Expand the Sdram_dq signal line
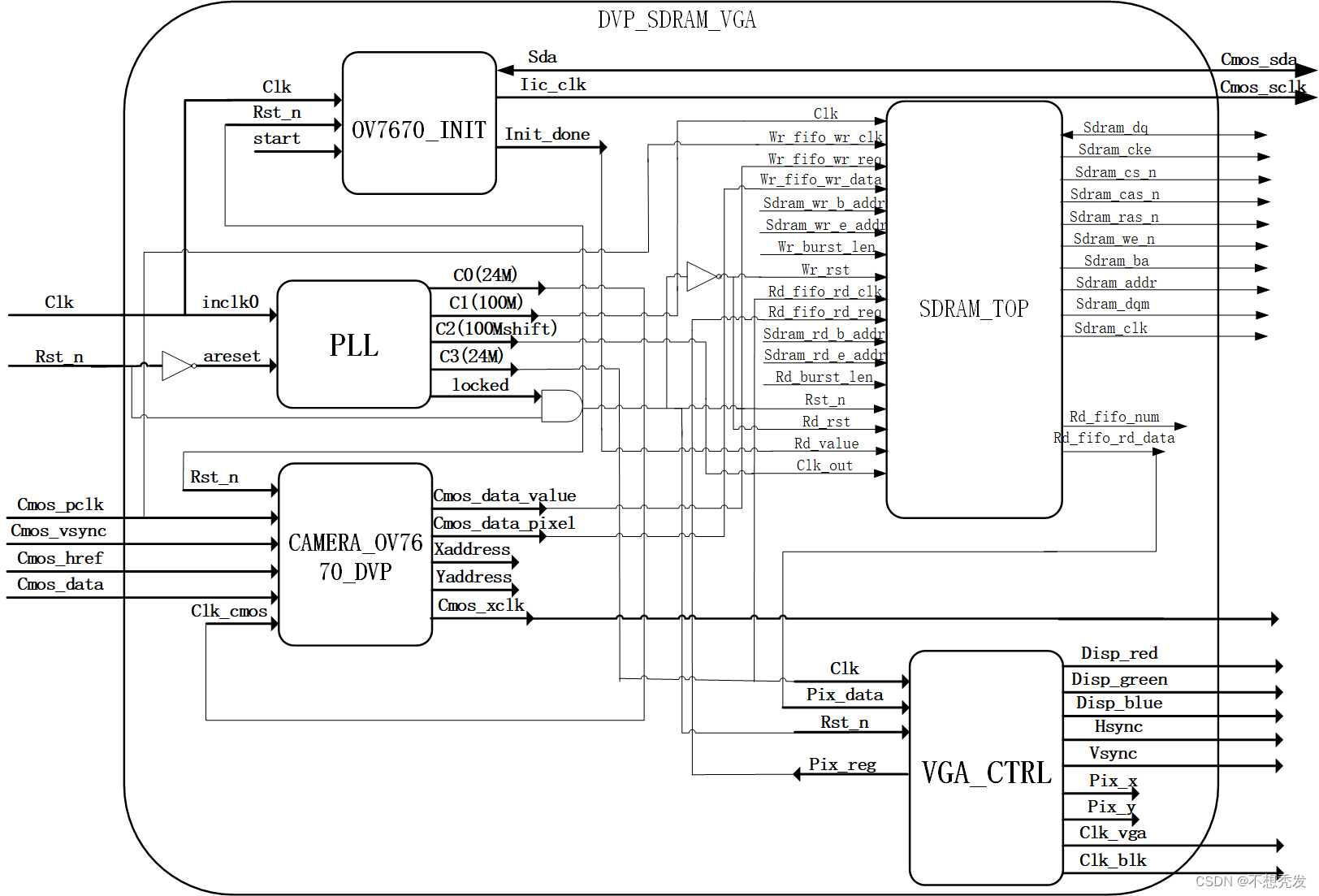This screenshot has height=896, width=1319. (1114, 128)
